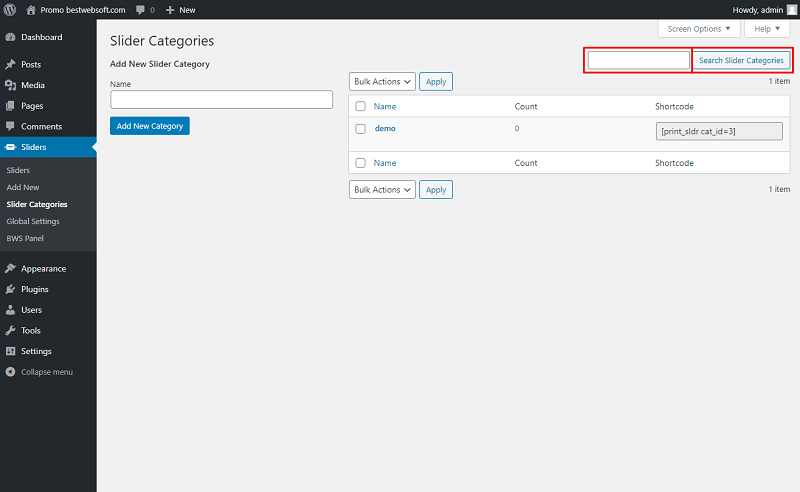
Task: Sort by Name in table footer
Action: pos(385,163)
